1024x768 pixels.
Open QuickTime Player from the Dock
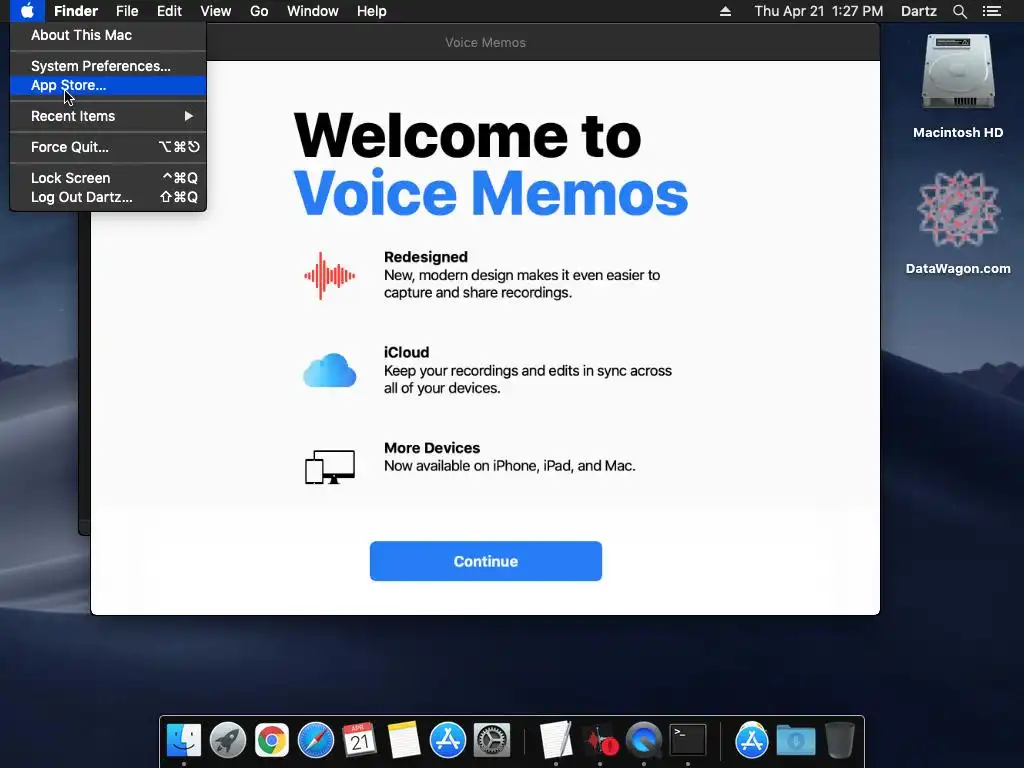point(644,740)
